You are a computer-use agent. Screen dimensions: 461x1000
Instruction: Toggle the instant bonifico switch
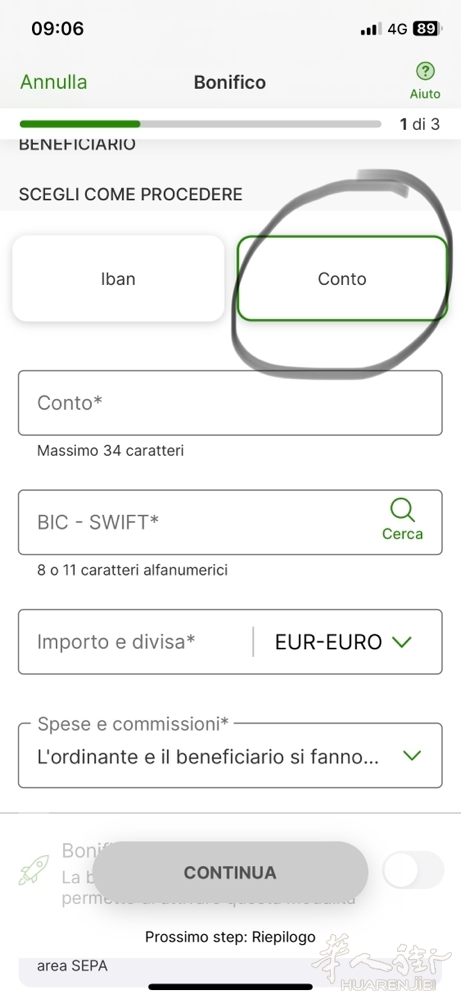tap(413, 869)
